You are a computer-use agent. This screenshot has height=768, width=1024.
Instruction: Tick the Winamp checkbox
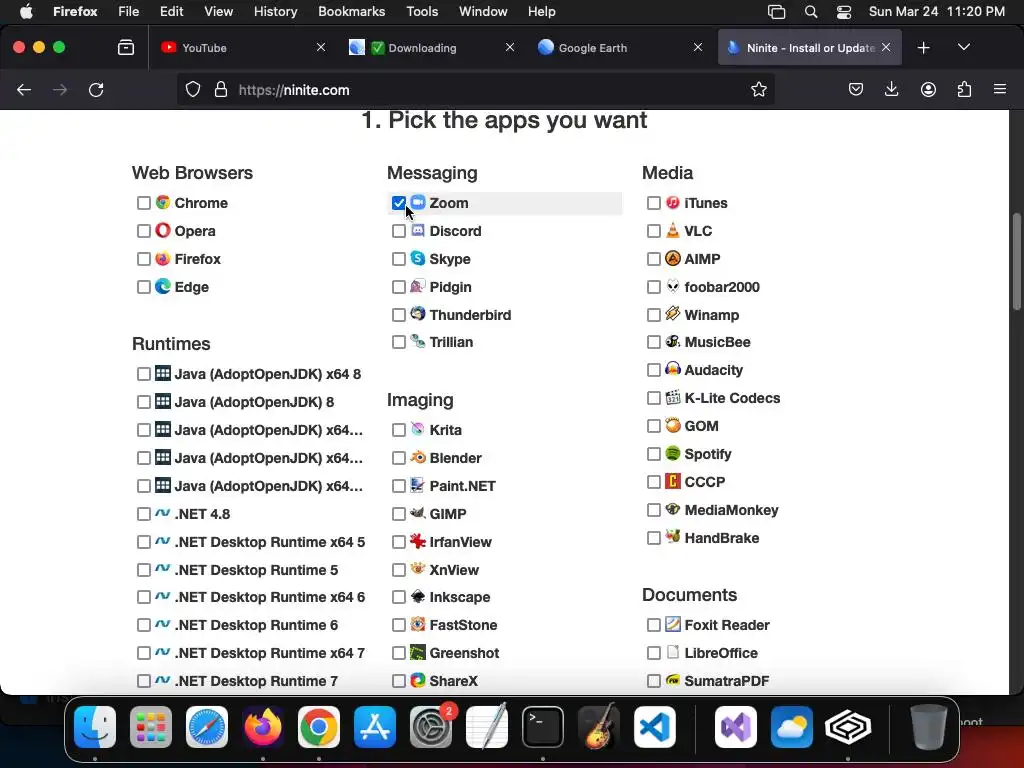[x=654, y=315]
